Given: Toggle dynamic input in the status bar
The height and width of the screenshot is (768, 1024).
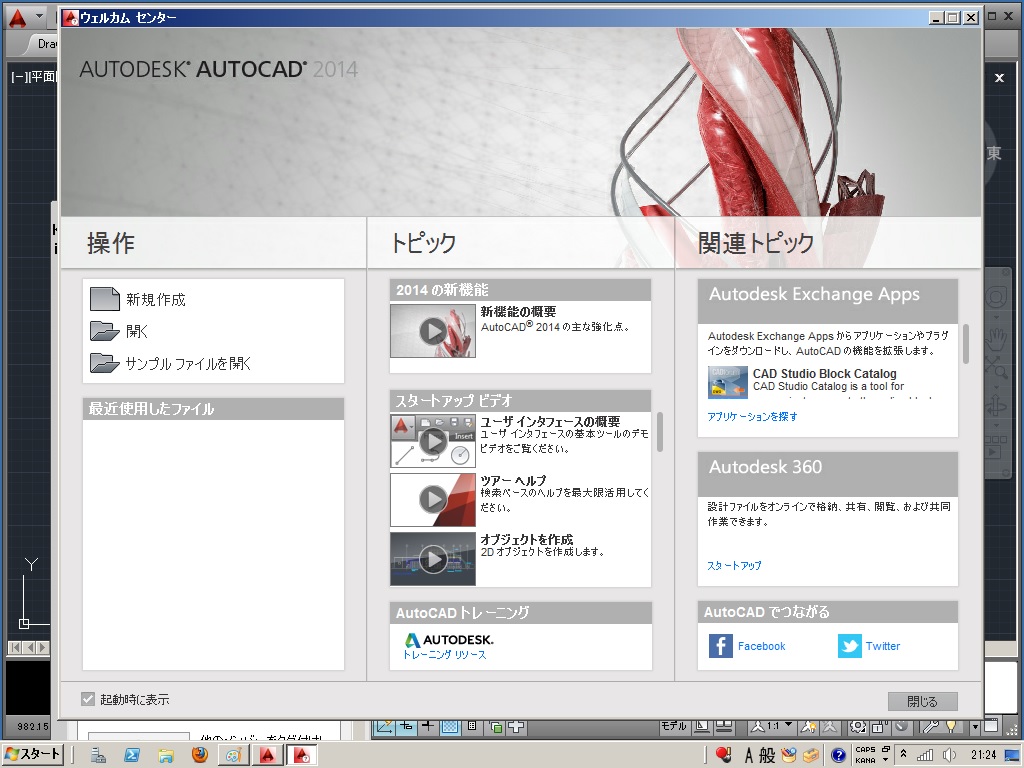Looking at the screenshot, I should pos(406,727).
